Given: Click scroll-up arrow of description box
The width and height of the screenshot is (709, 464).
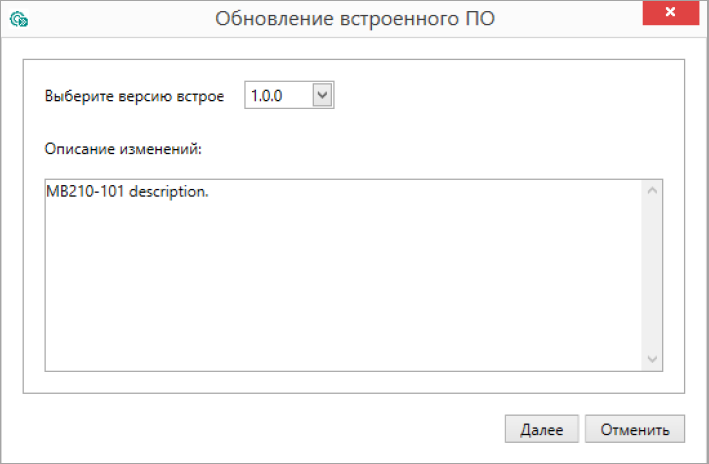Looking at the screenshot, I should pos(652,190).
